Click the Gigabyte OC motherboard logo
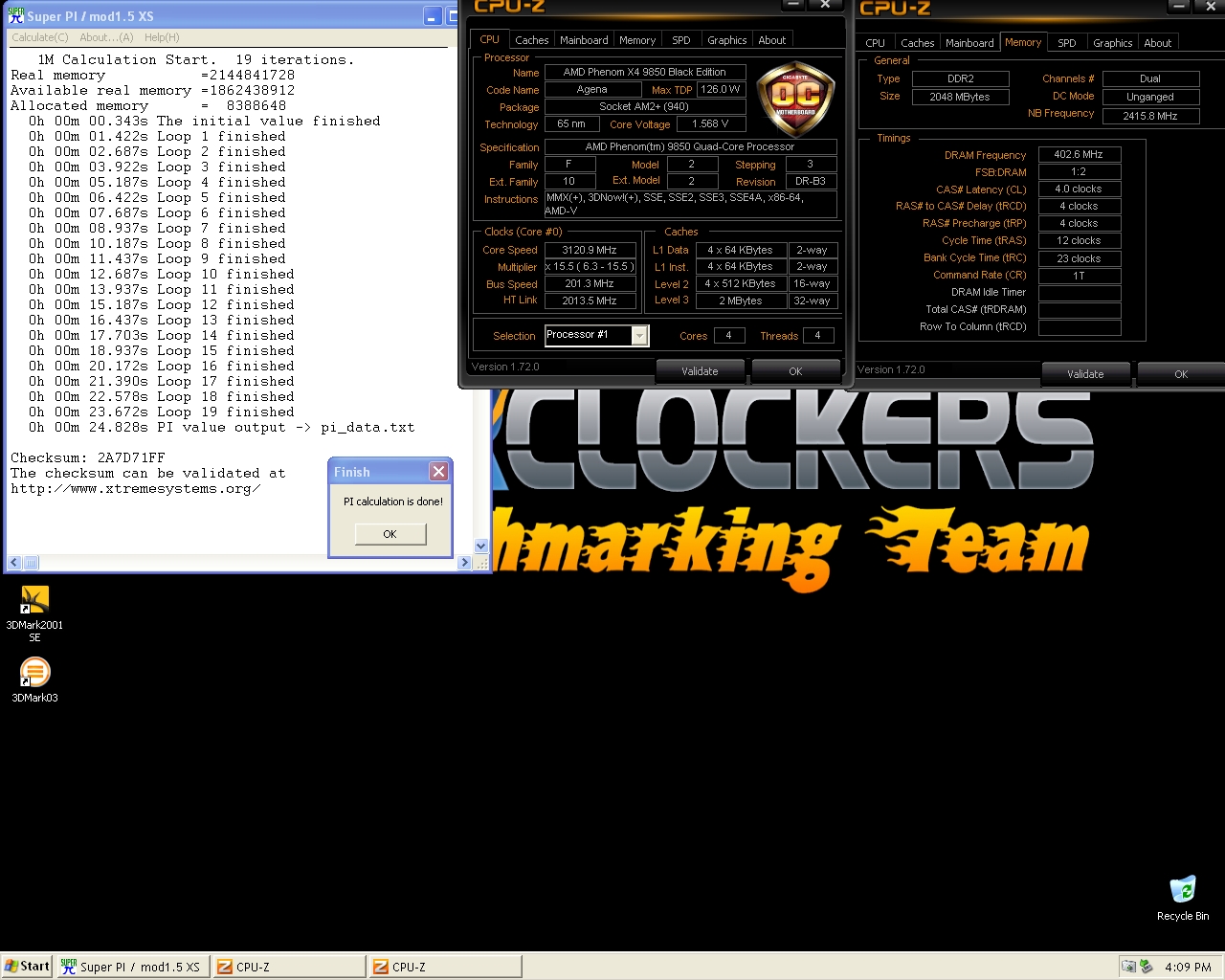This screenshot has height=980, width=1225. [x=796, y=99]
